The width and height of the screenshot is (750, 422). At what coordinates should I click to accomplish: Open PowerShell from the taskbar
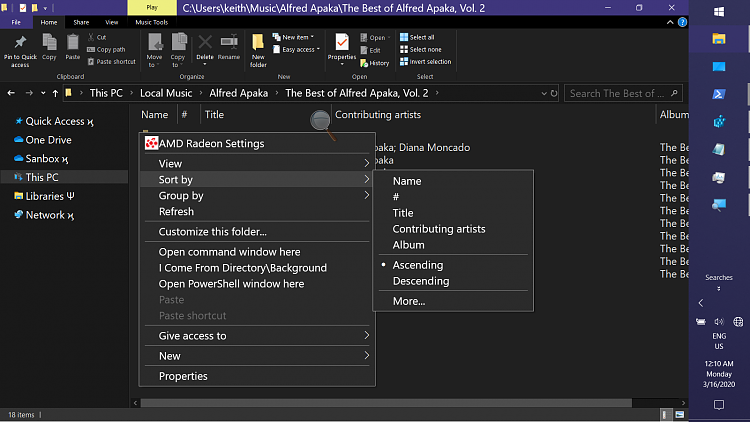point(719,94)
